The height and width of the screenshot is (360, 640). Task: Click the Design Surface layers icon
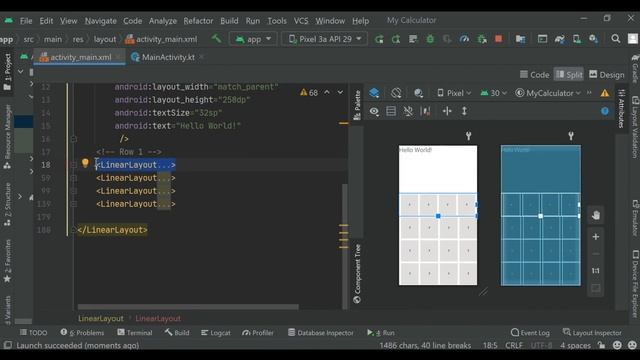click(374, 93)
